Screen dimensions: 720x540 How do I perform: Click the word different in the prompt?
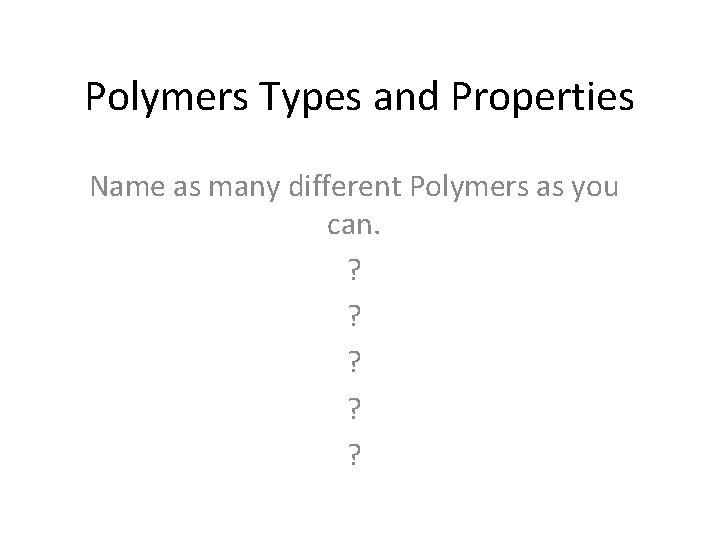pos(345,186)
